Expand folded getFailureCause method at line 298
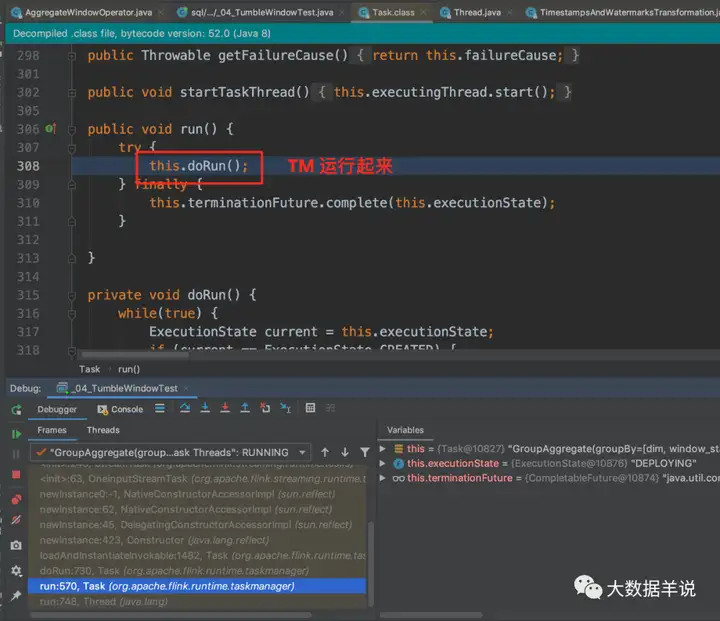The height and width of the screenshot is (621, 720). coord(72,56)
